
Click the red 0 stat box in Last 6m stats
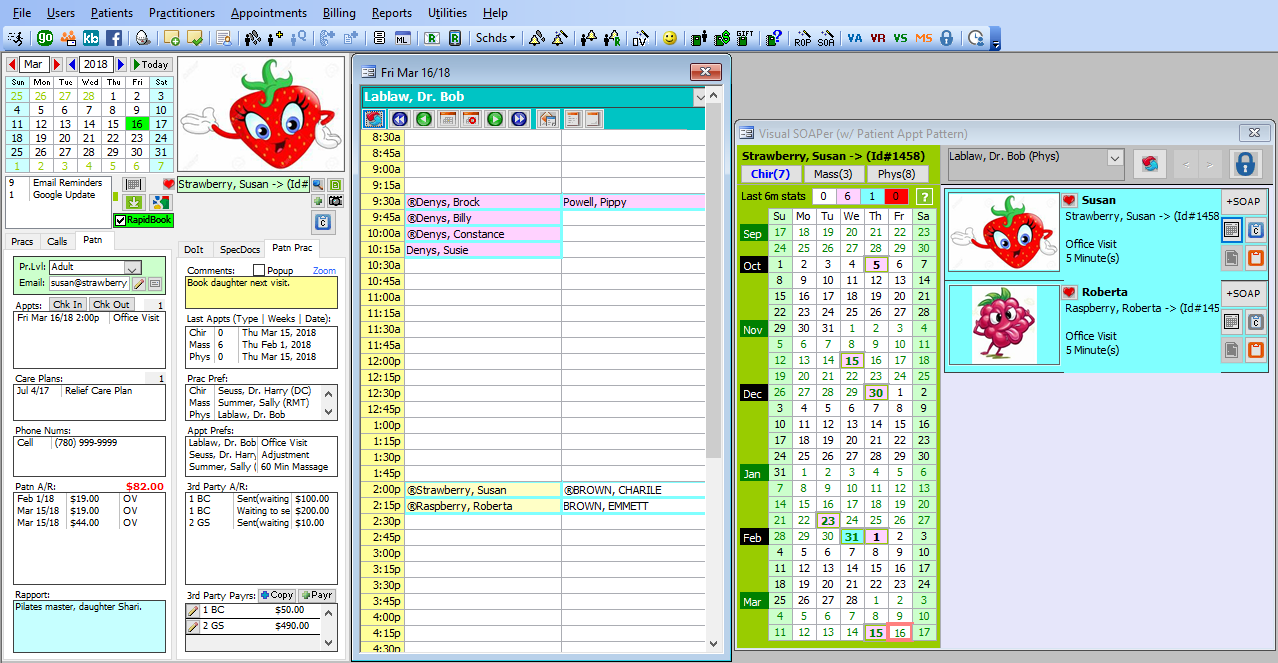pyautogui.click(x=896, y=197)
